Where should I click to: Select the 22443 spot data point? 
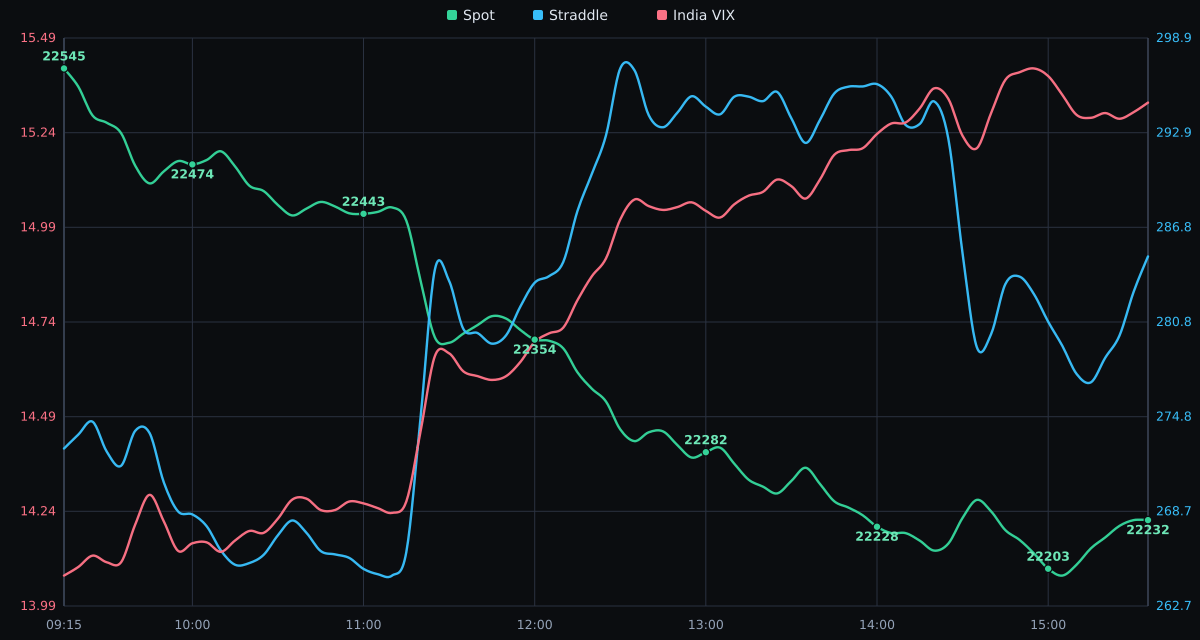[363, 213]
